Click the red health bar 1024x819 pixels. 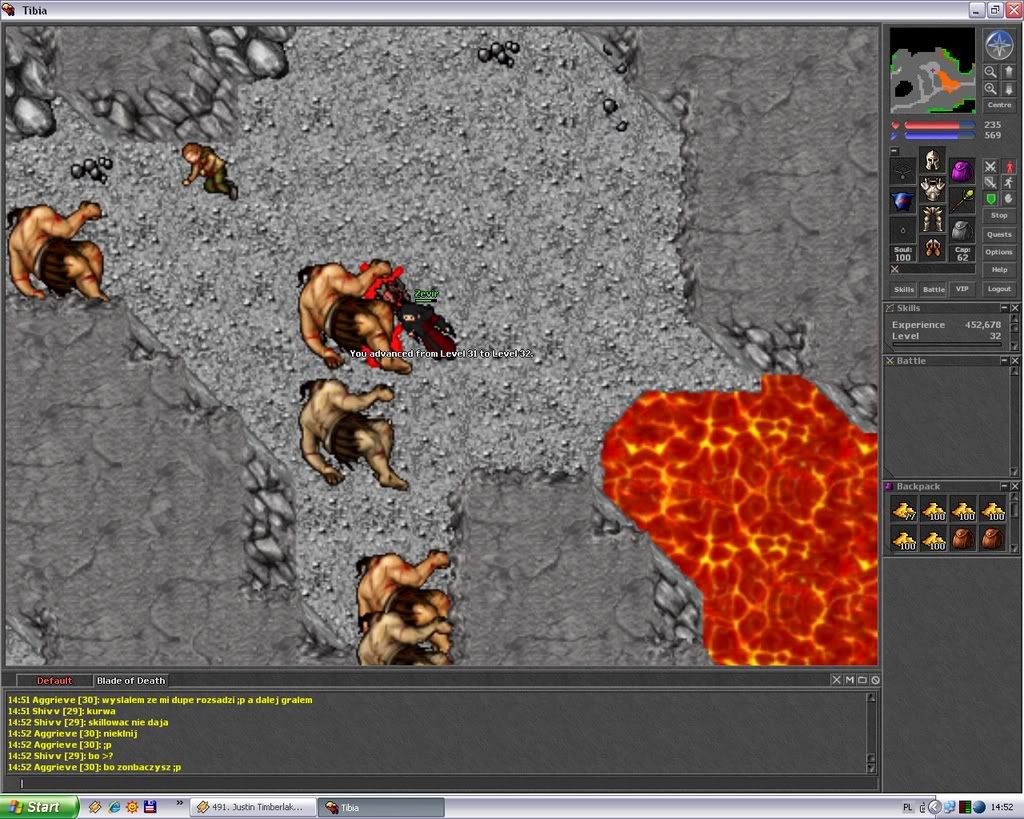click(x=939, y=125)
